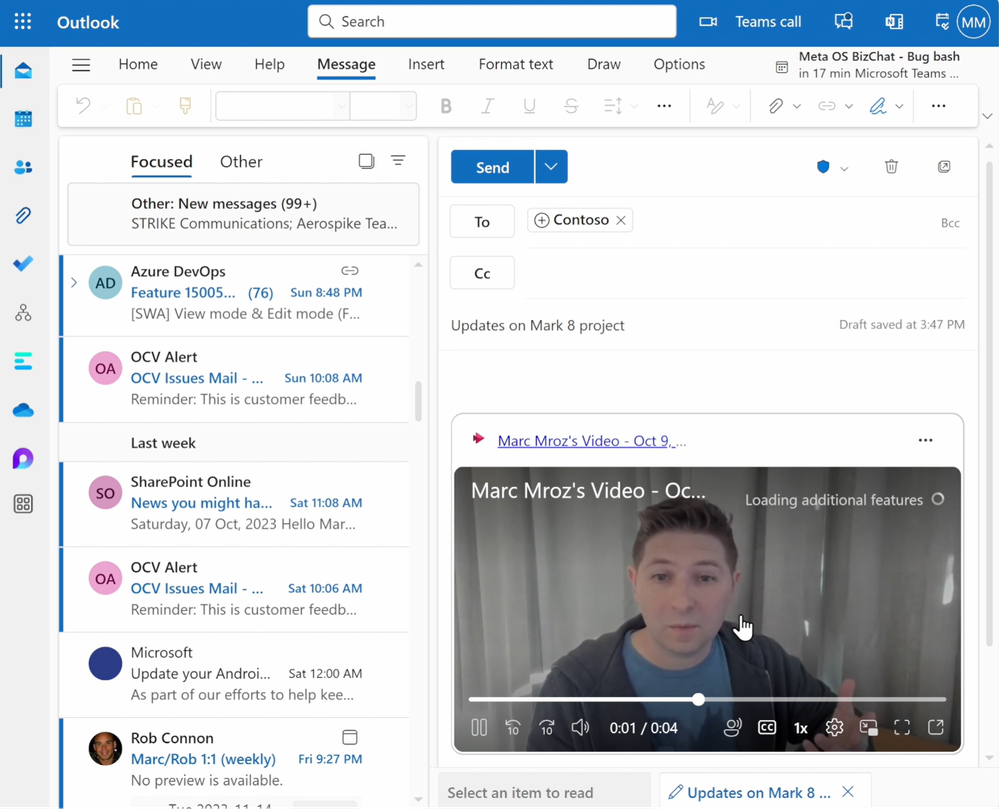
Task: Open OneDrive cloud icon in left rail
Action: pyautogui.click(x=24, y=410)
